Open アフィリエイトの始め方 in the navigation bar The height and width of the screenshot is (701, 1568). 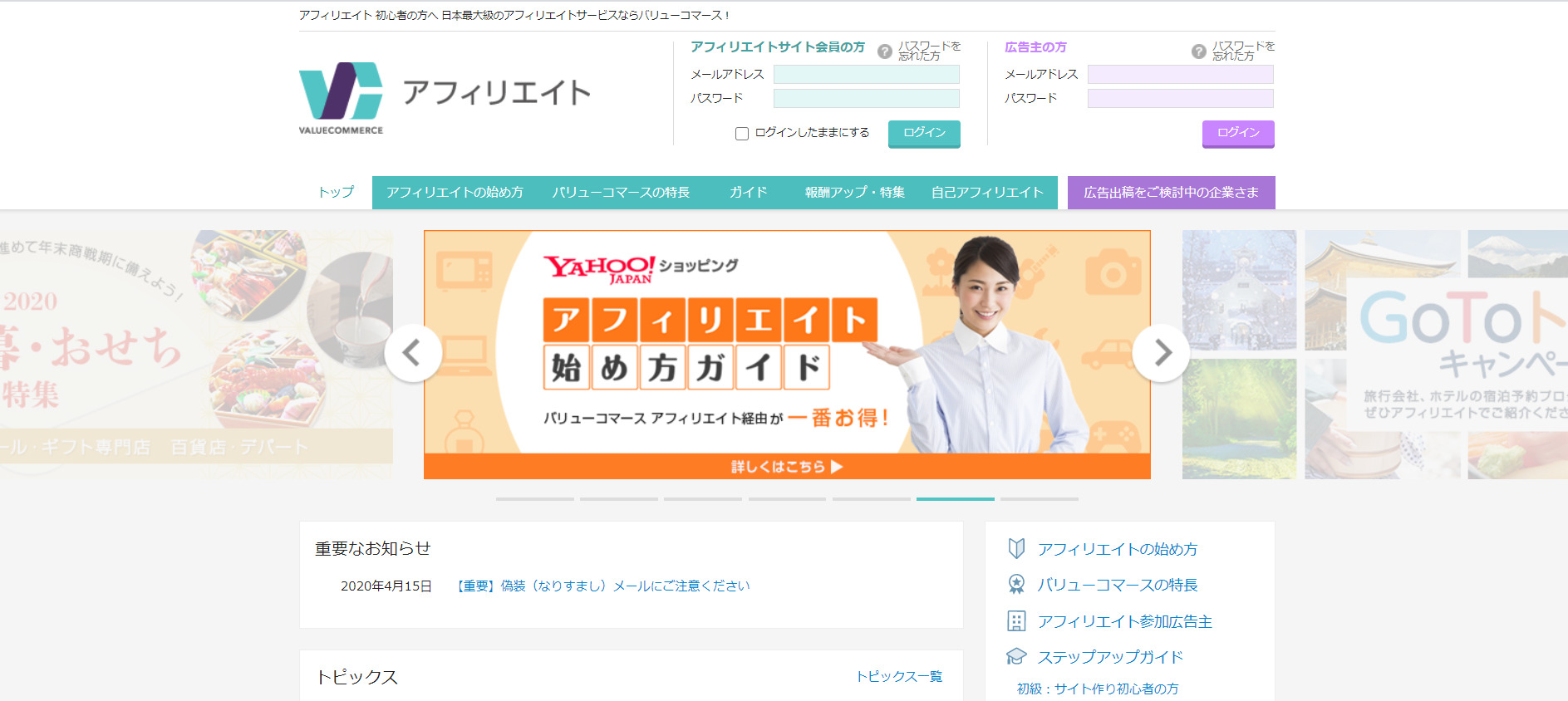click(455, 192)
